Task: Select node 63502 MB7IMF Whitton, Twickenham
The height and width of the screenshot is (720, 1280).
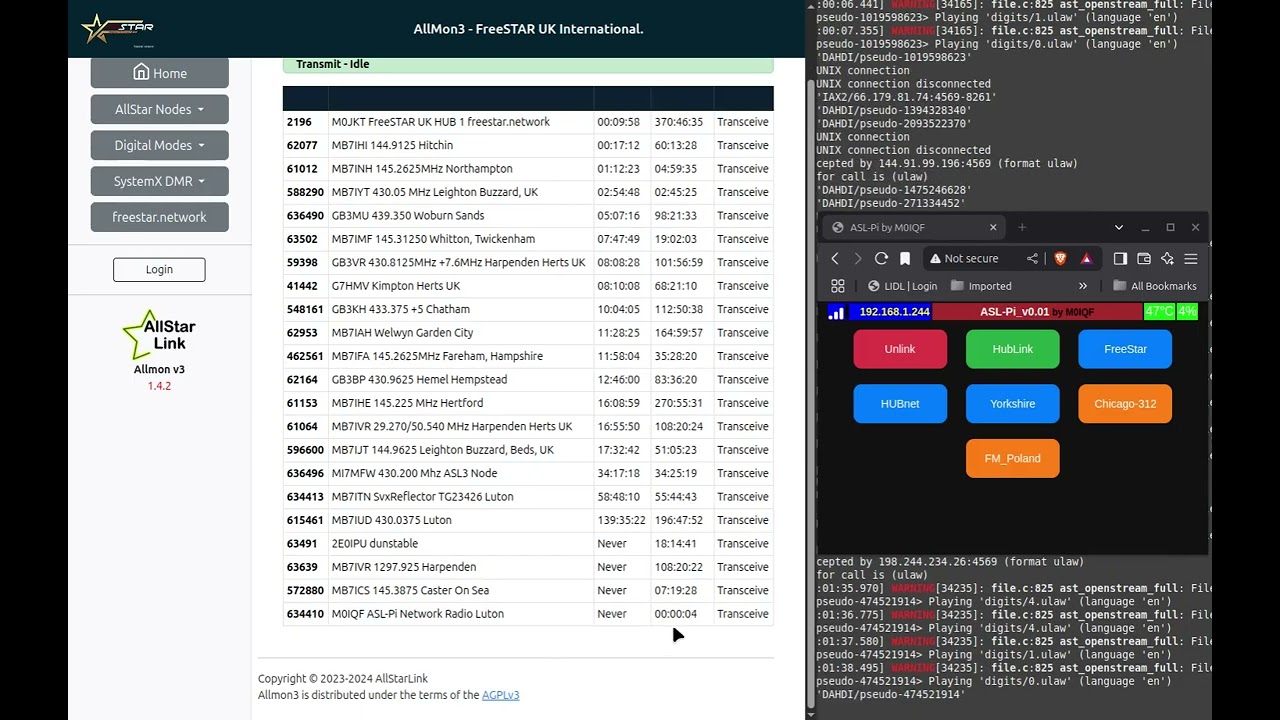Action: pos(528,239)
